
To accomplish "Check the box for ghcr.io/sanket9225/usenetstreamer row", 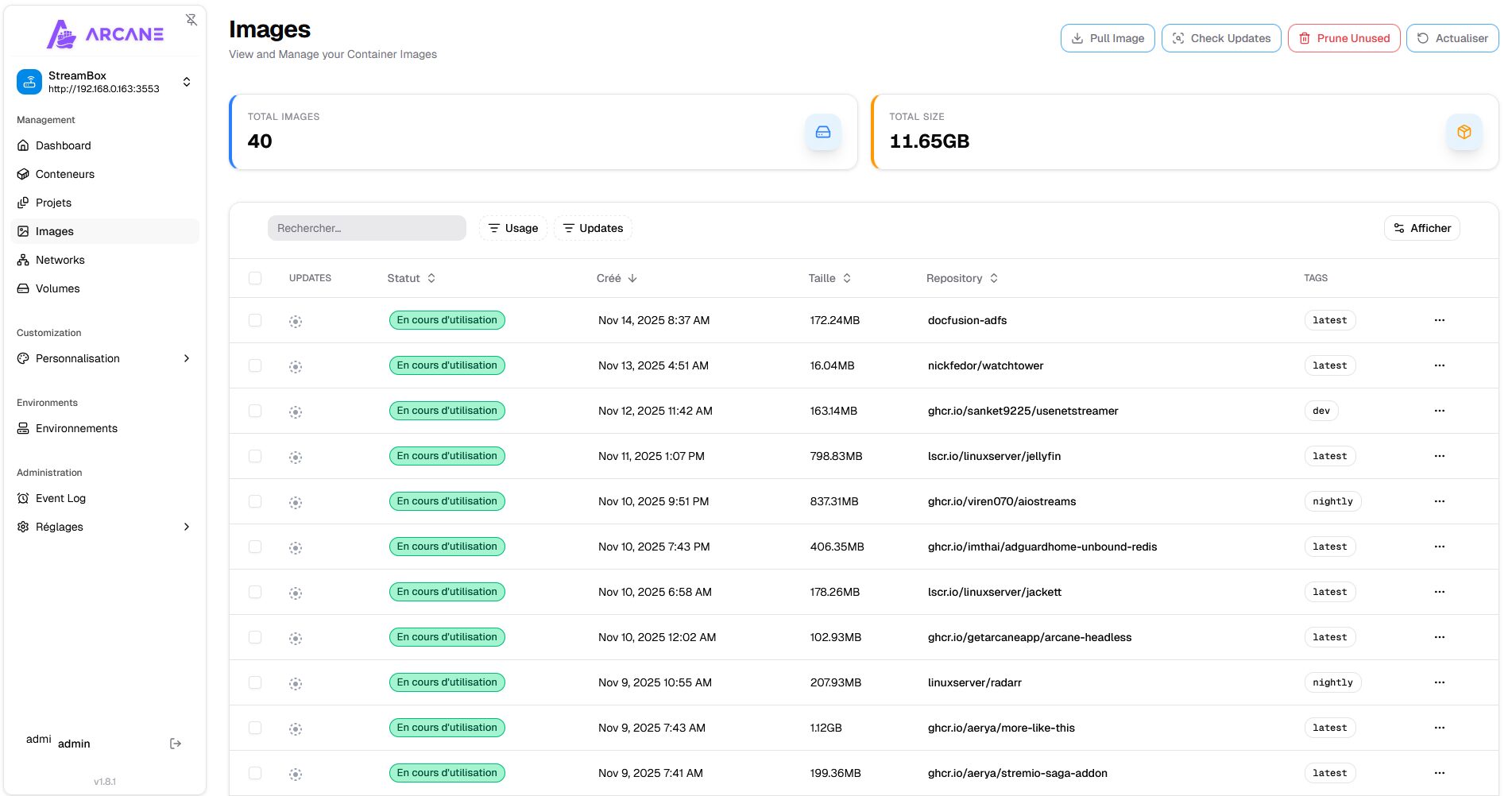I will (255, 411).
